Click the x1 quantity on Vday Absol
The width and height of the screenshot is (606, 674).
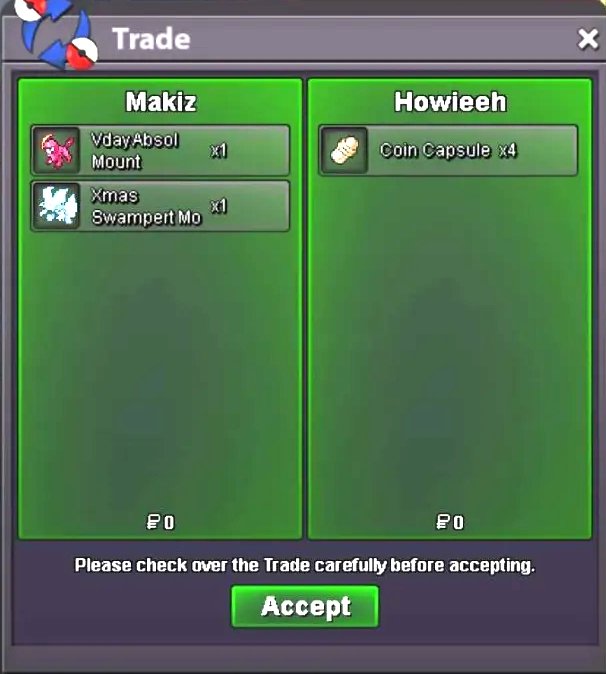[x=218, y=150]
